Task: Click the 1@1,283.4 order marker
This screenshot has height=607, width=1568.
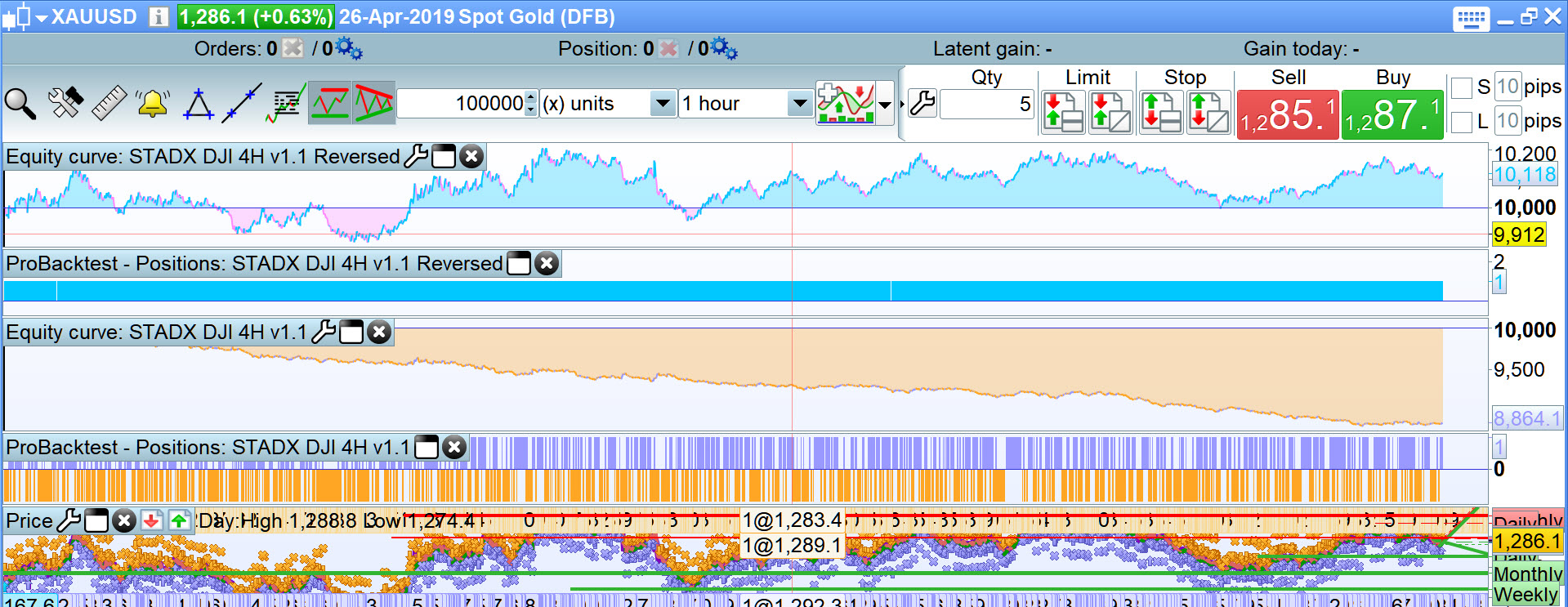Action: pos(792,520)
